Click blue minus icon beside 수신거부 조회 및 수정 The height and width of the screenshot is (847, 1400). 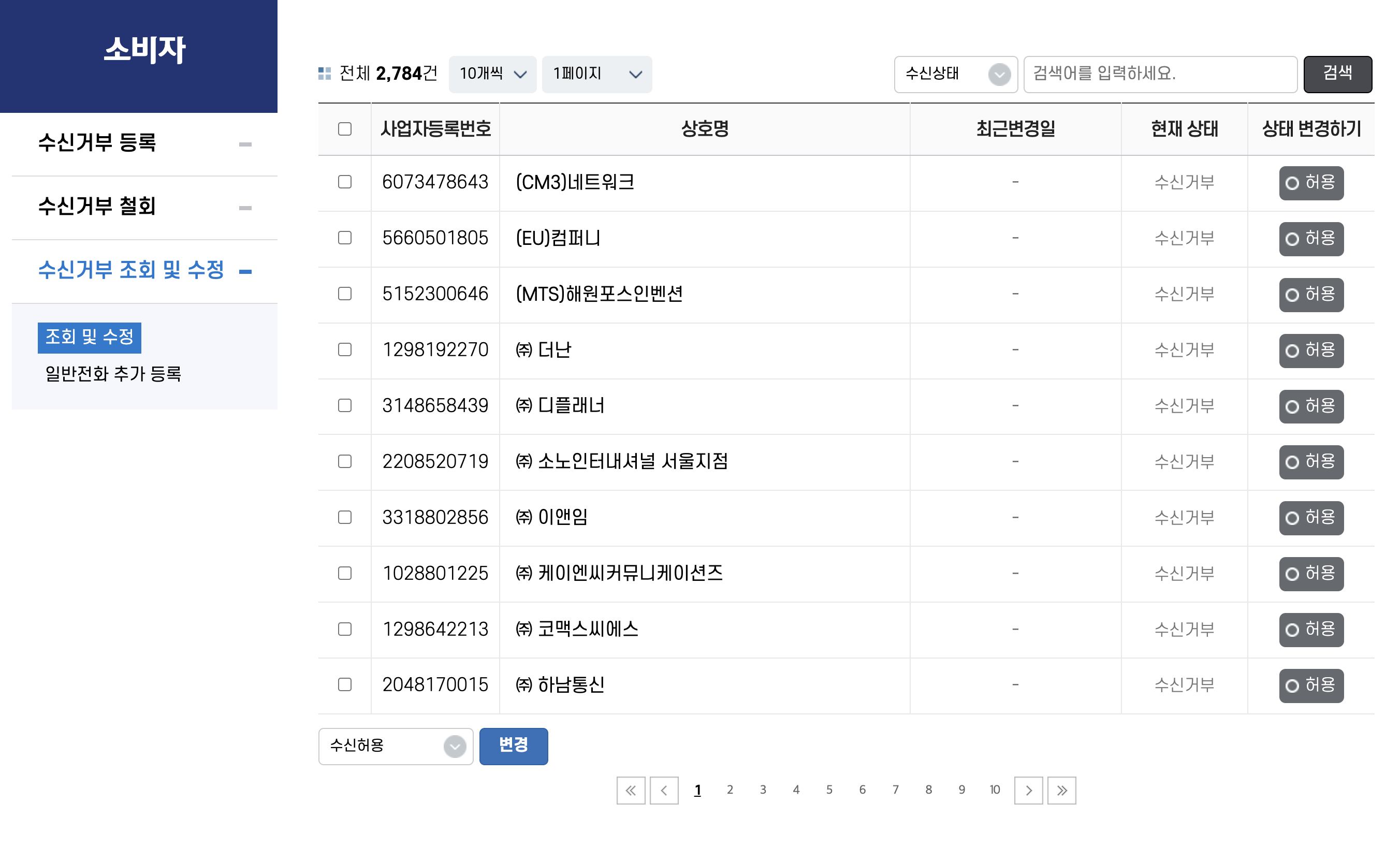(245, 271)
